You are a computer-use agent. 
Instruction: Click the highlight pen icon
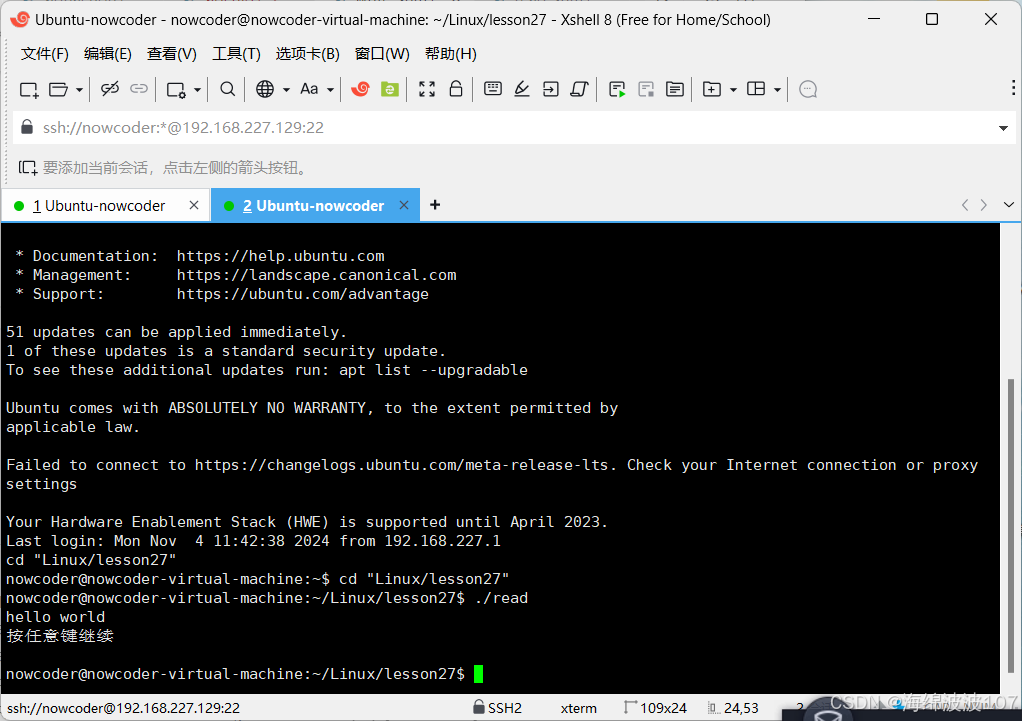point(521,89)
